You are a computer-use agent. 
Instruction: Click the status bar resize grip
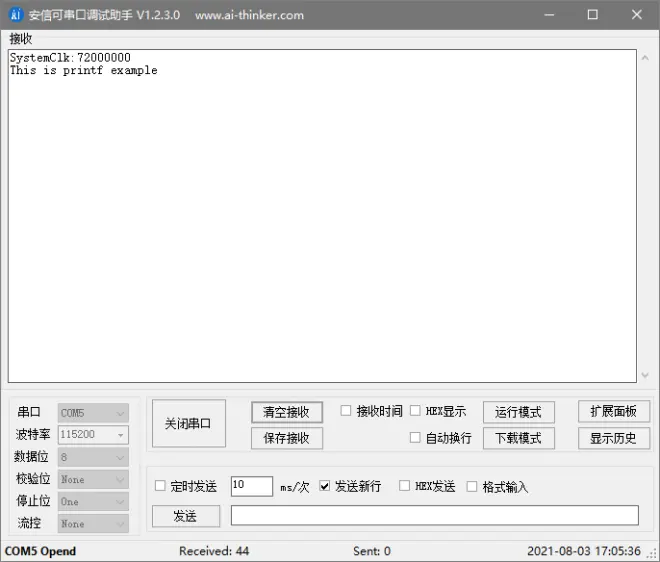(654, 555)
